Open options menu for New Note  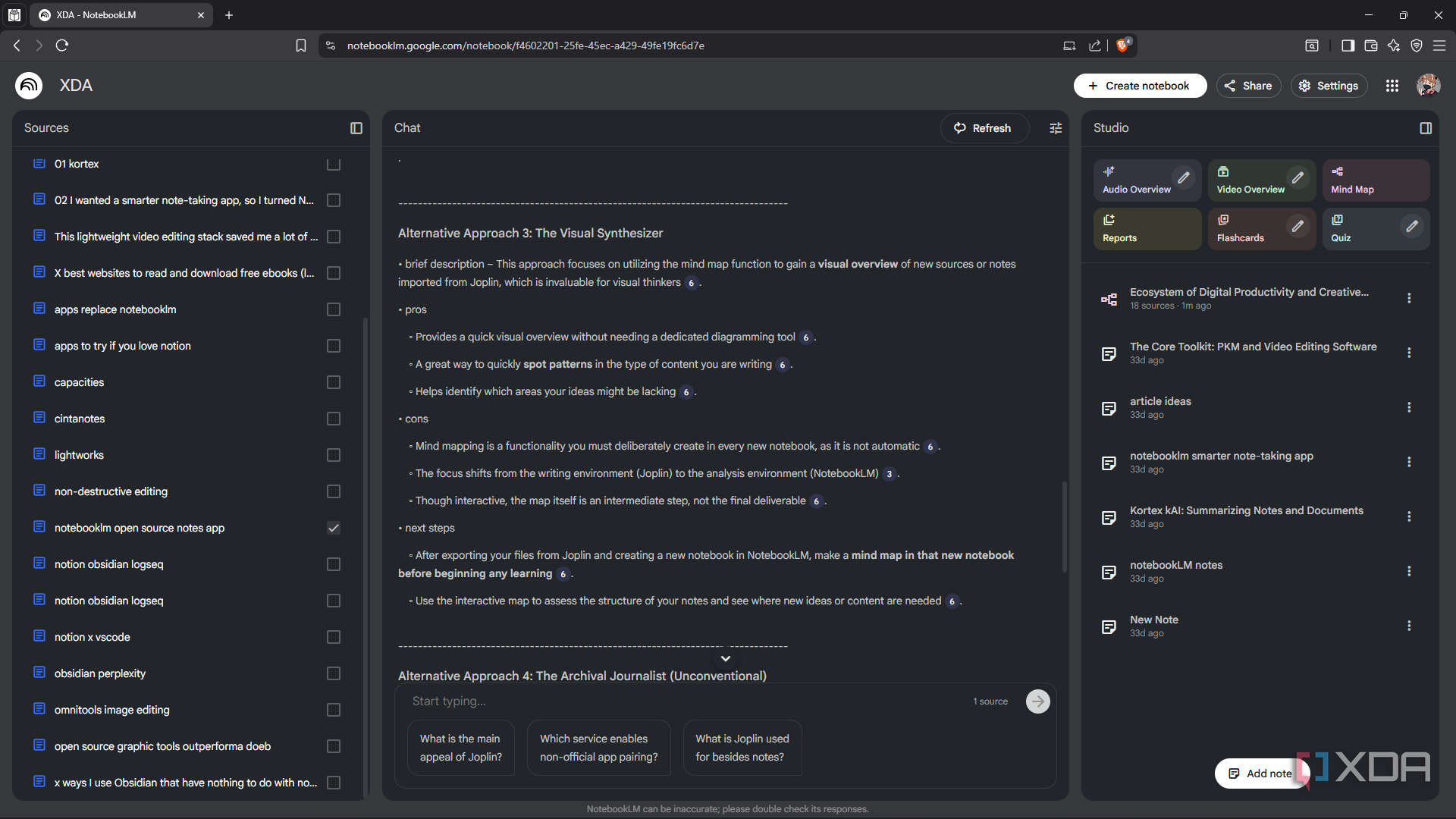pos(1409,626)
